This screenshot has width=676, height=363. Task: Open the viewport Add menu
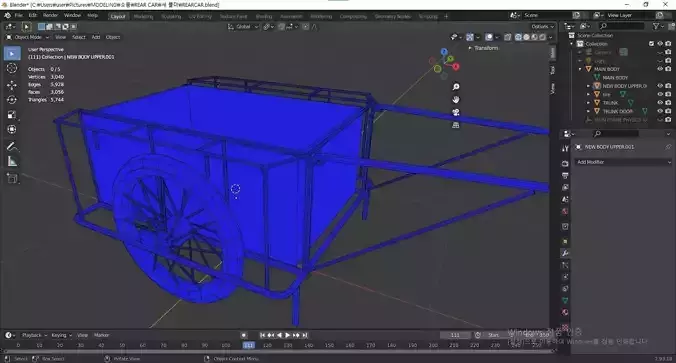(96, 37)
